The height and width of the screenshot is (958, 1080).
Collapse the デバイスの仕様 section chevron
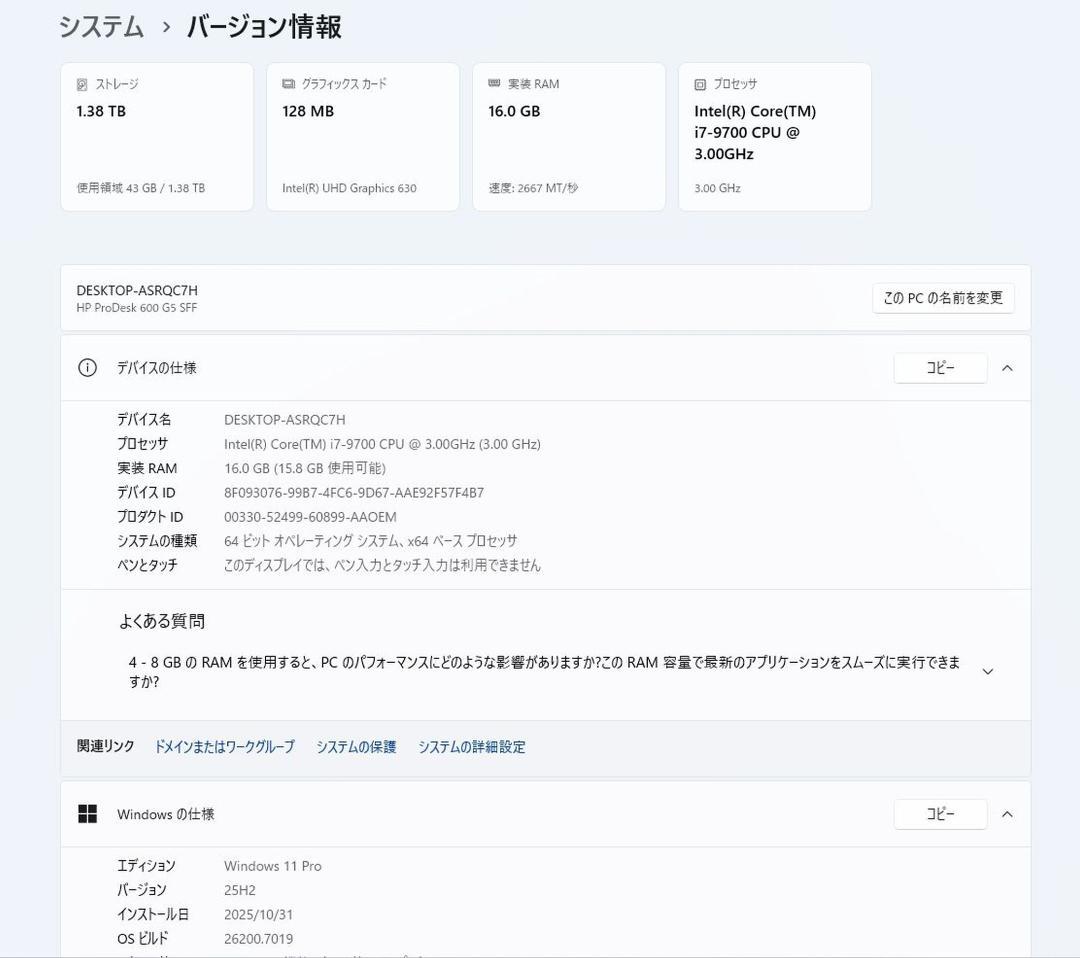tap(1007, 368)
